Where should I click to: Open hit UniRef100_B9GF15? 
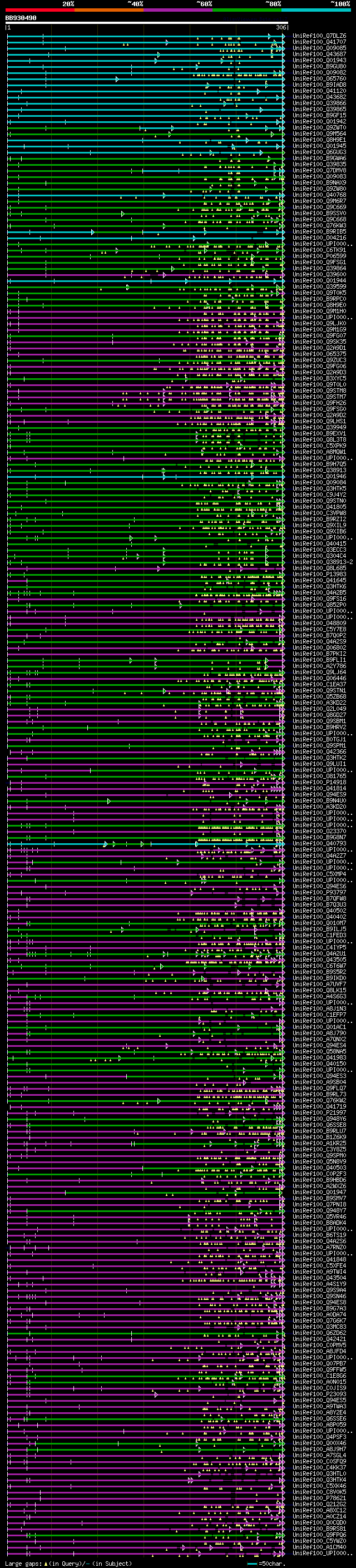(319, 115)
